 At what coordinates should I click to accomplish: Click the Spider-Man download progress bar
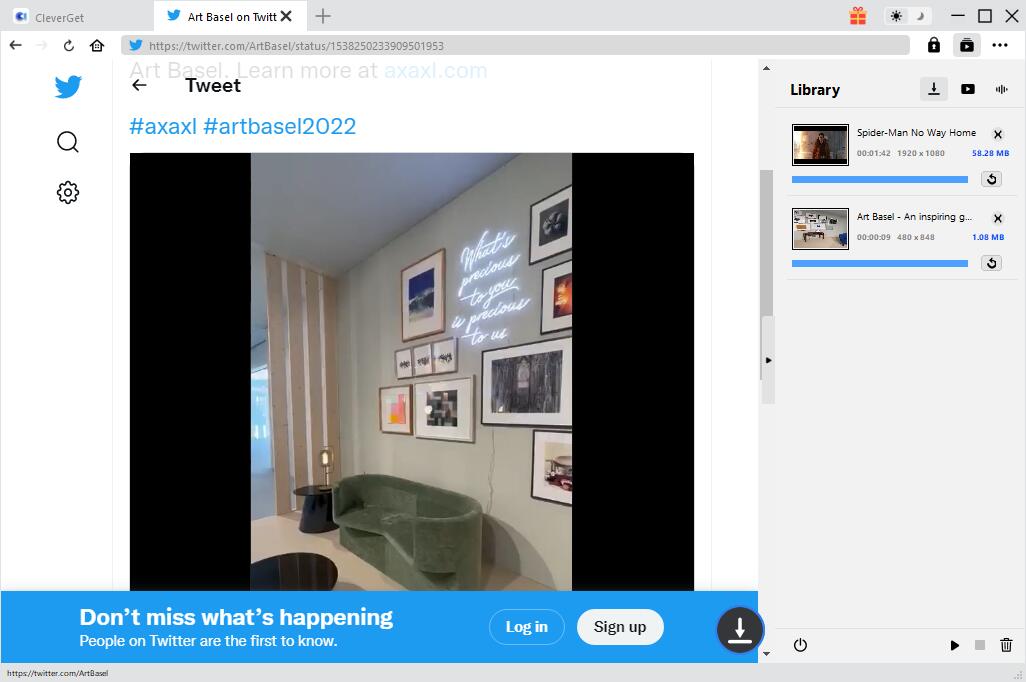[x=879, y=179]
